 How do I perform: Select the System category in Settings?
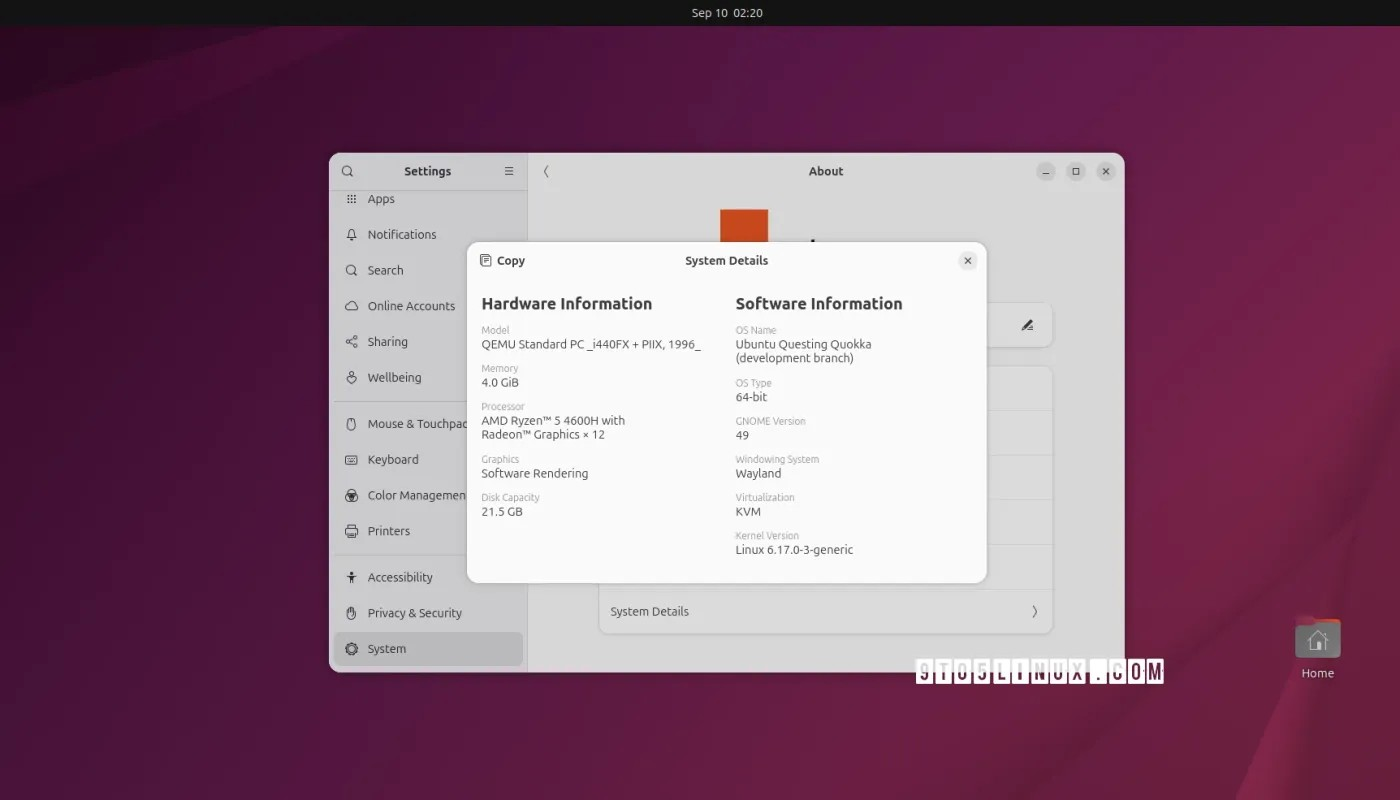point(386,648)
